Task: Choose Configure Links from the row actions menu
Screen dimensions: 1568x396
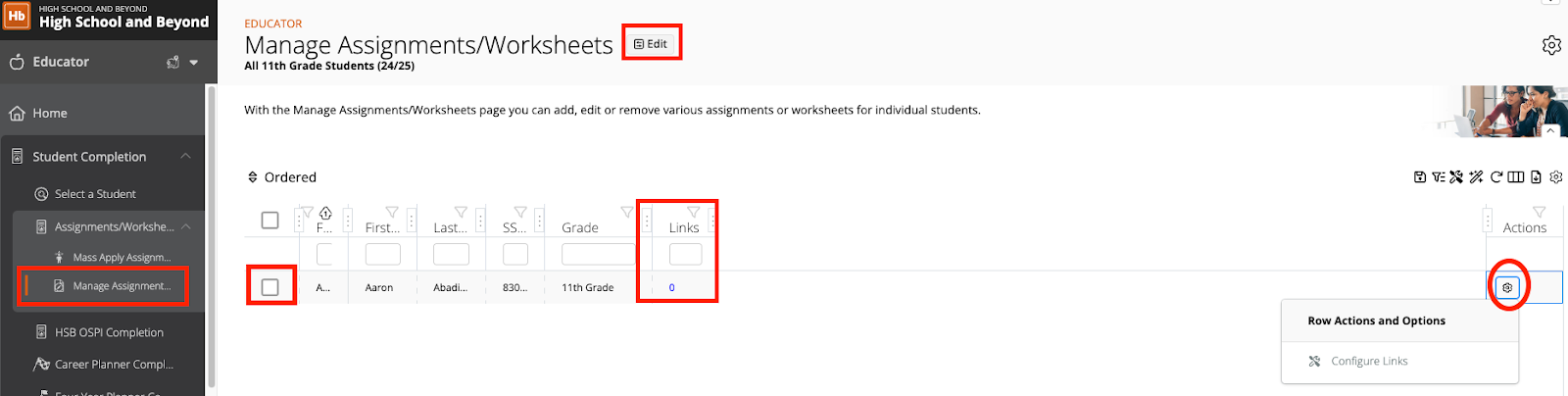Action: coord(1369,362)
